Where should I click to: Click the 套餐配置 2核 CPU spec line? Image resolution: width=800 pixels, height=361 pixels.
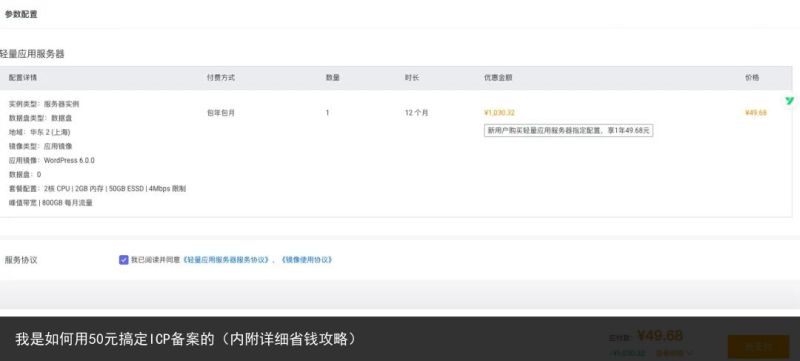pyautogui.click(x=97, y=189)
